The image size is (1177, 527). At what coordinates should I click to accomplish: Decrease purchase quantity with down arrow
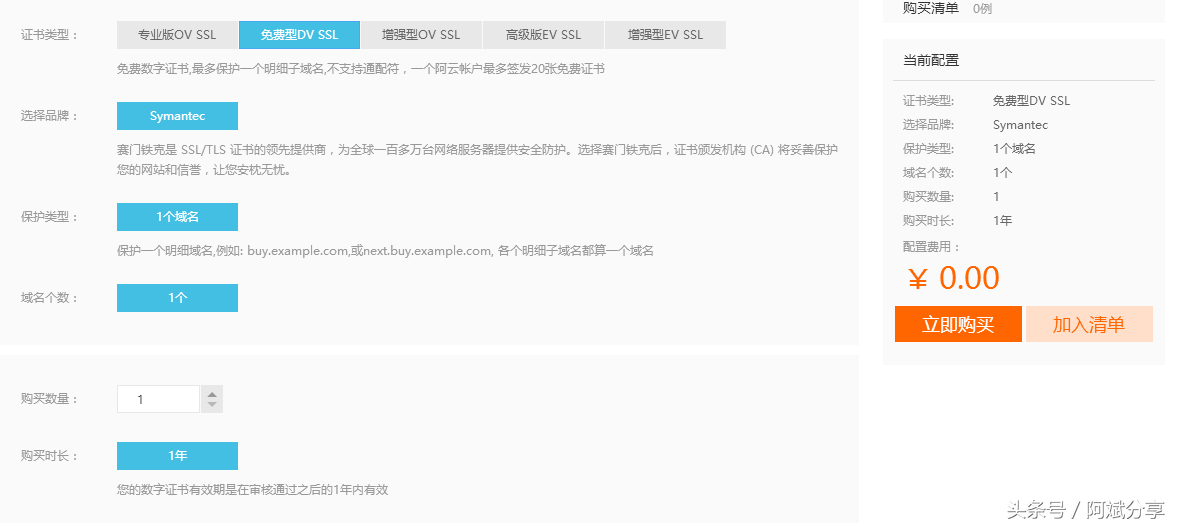point(212,405)
